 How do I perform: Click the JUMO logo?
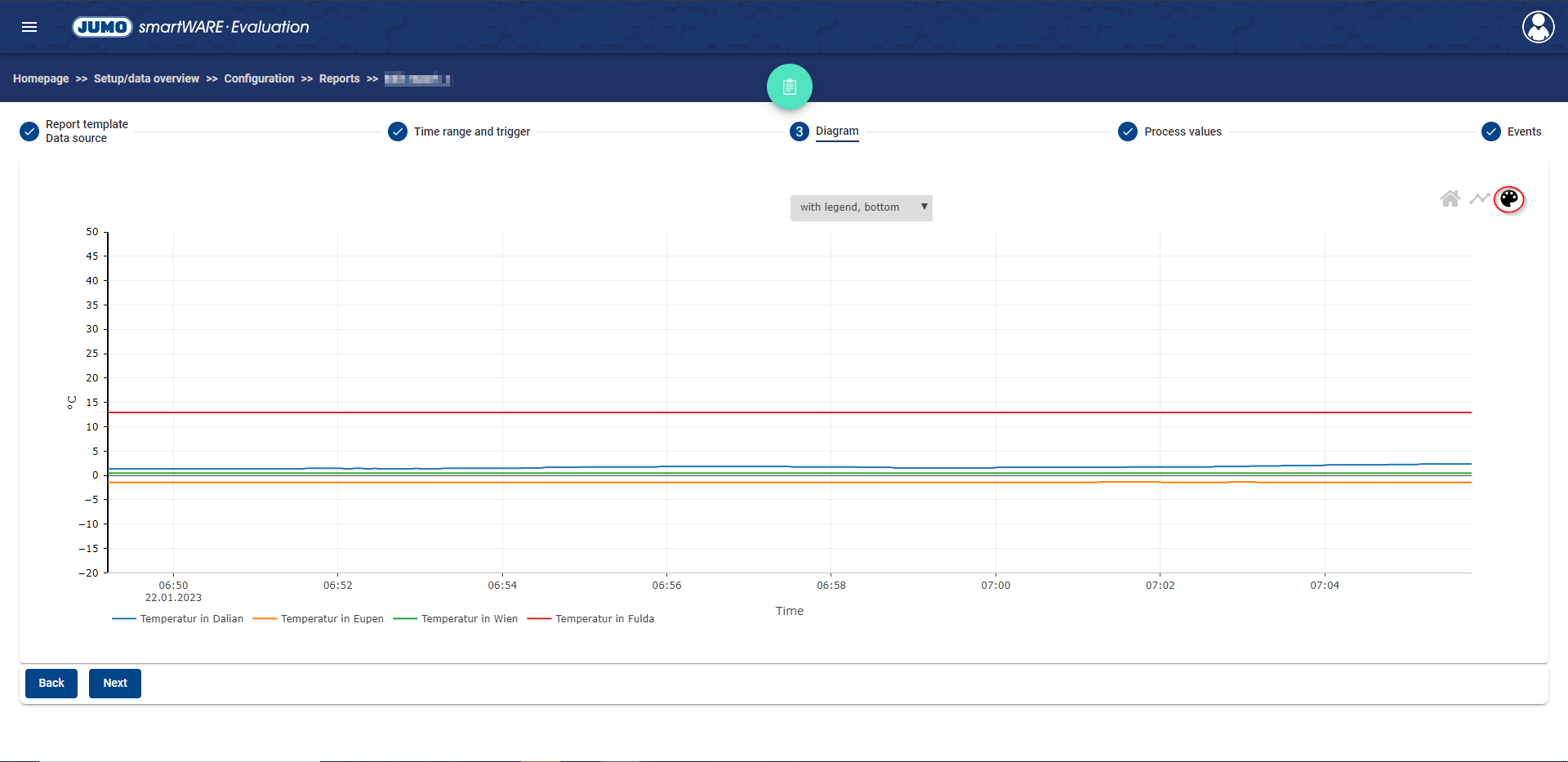coord(102,27)
